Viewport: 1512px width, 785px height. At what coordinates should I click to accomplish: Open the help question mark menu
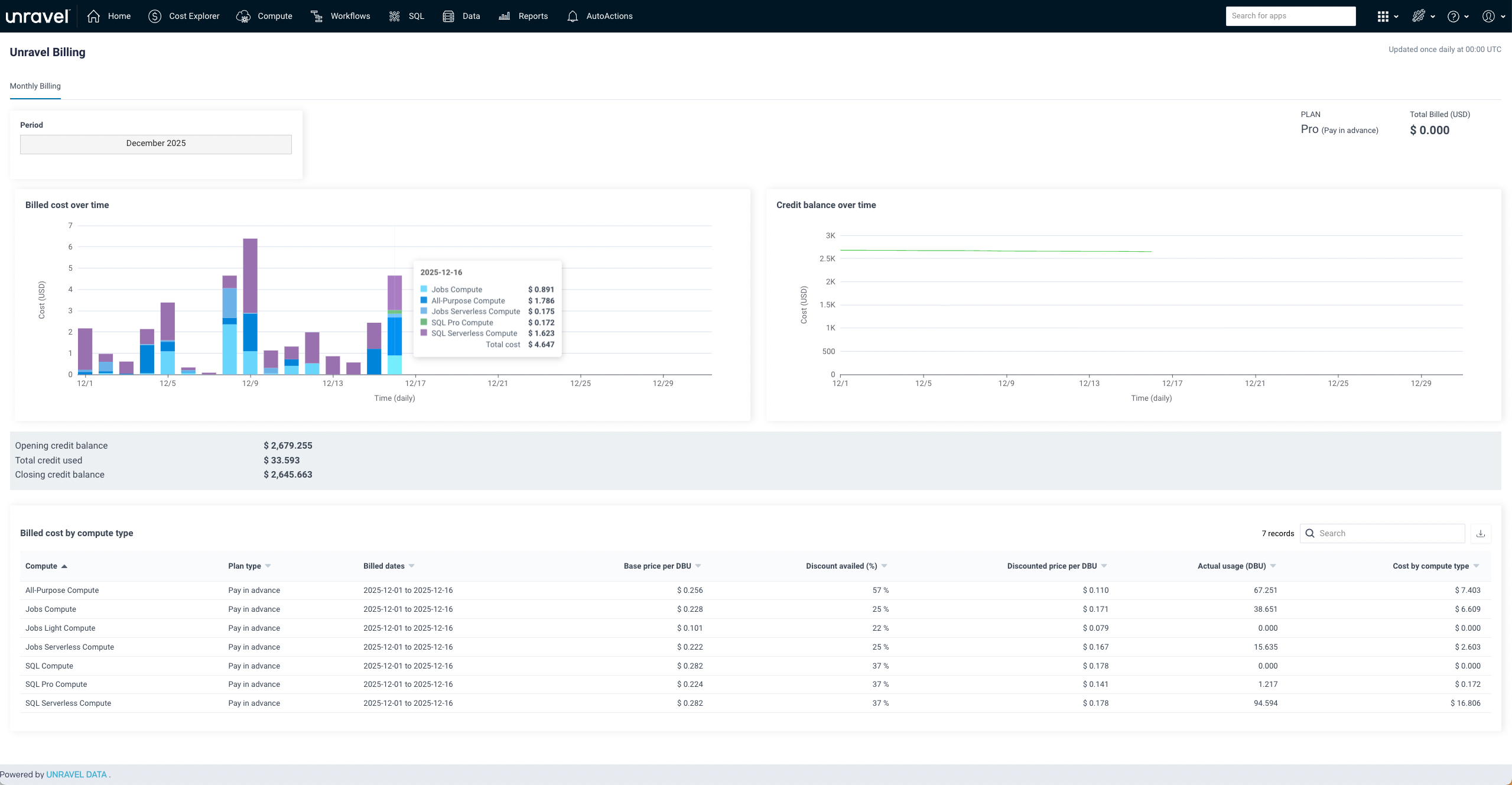tap(1454, 17)
